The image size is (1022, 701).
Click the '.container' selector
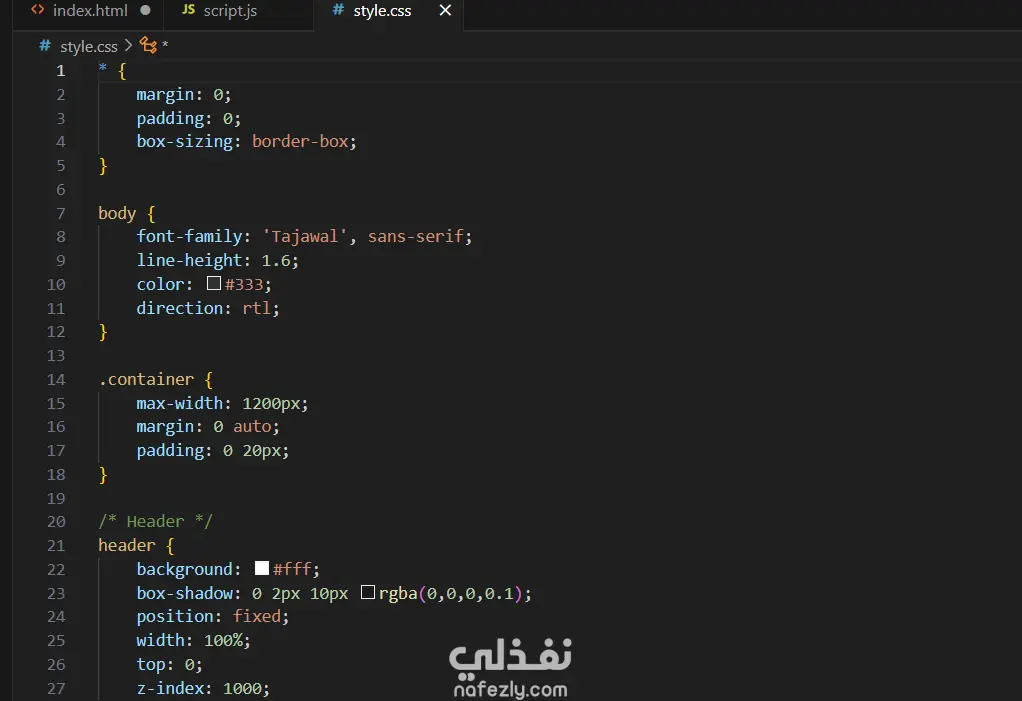(x=146, y=379)
